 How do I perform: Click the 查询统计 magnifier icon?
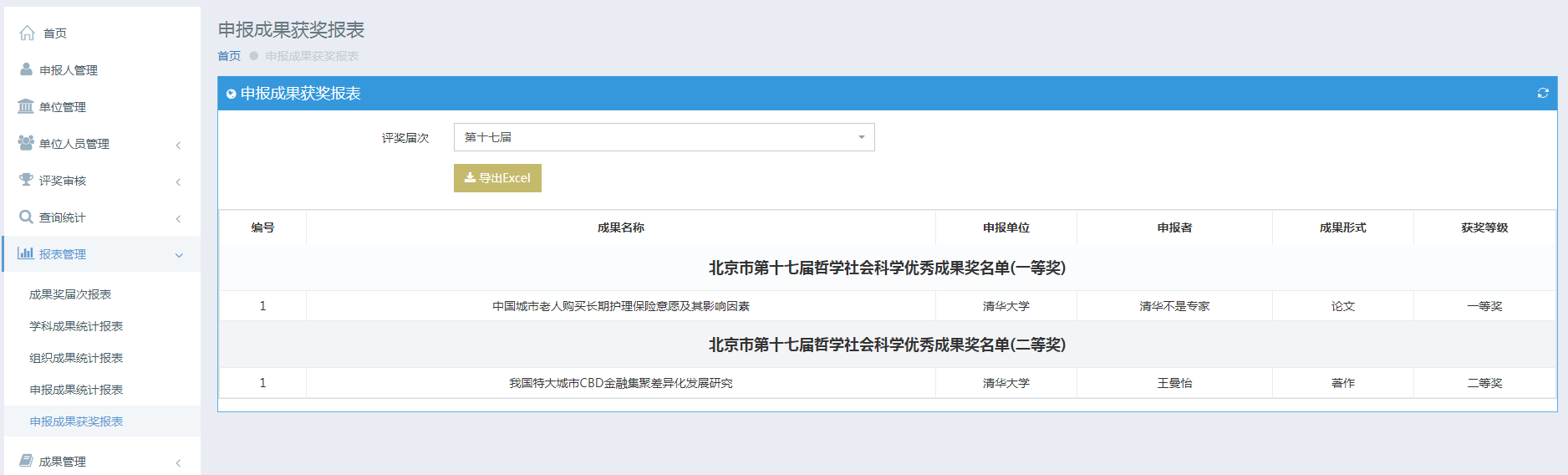point(26,217)
